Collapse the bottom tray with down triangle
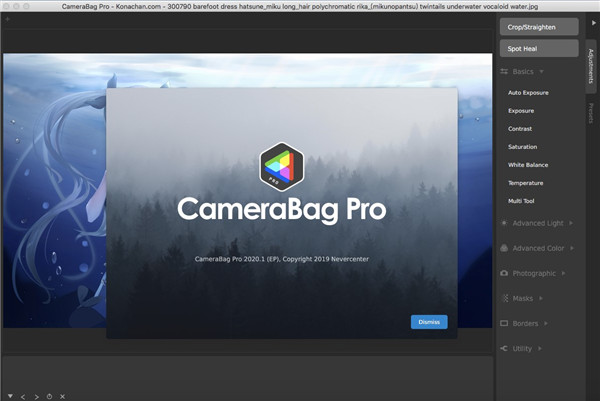The width and height of the screenshot is (600, 401). [x=10, y=396]
